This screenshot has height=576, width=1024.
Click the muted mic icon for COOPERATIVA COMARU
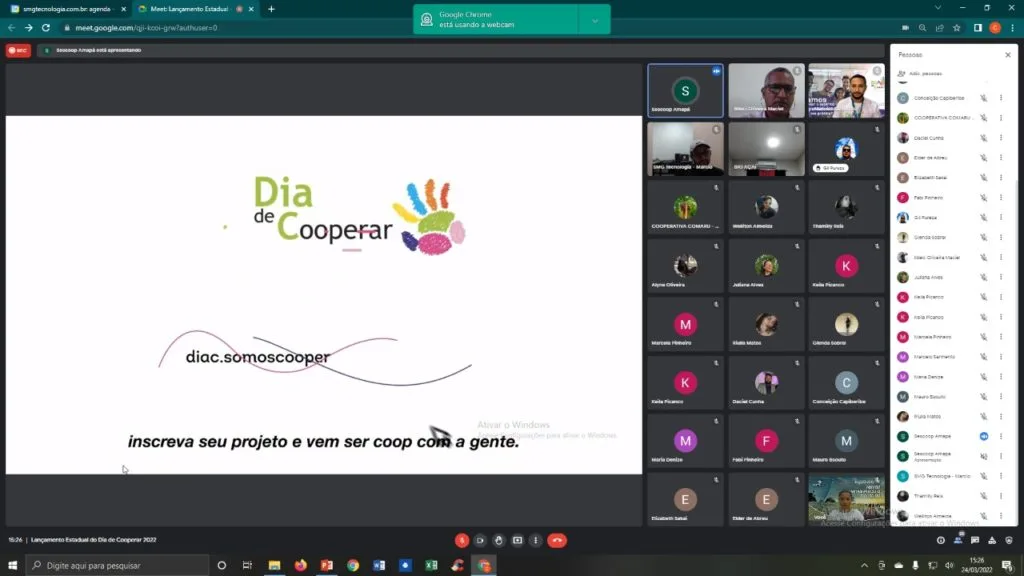[x=984, y=118]
